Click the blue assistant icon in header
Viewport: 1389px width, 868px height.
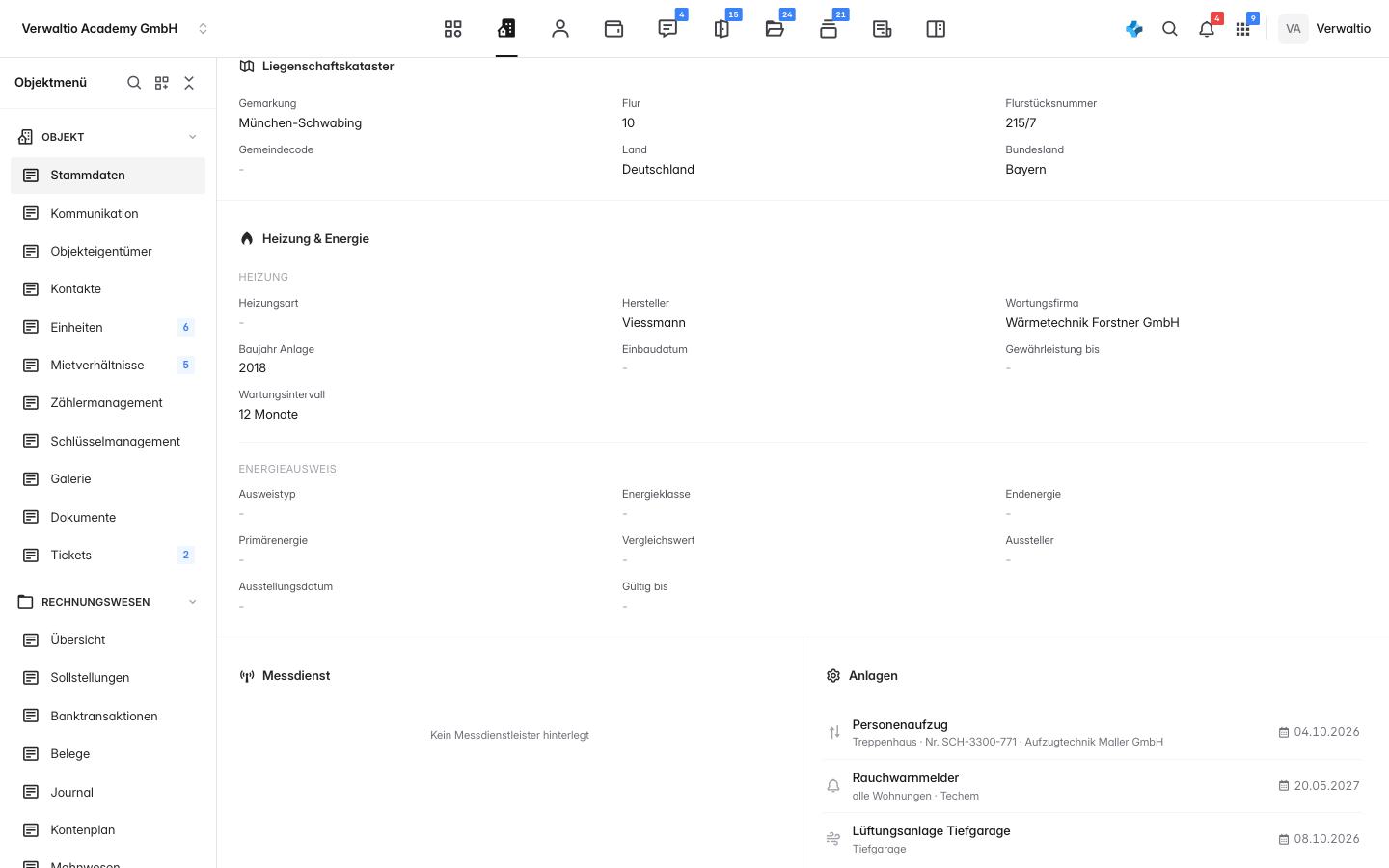1134,29
